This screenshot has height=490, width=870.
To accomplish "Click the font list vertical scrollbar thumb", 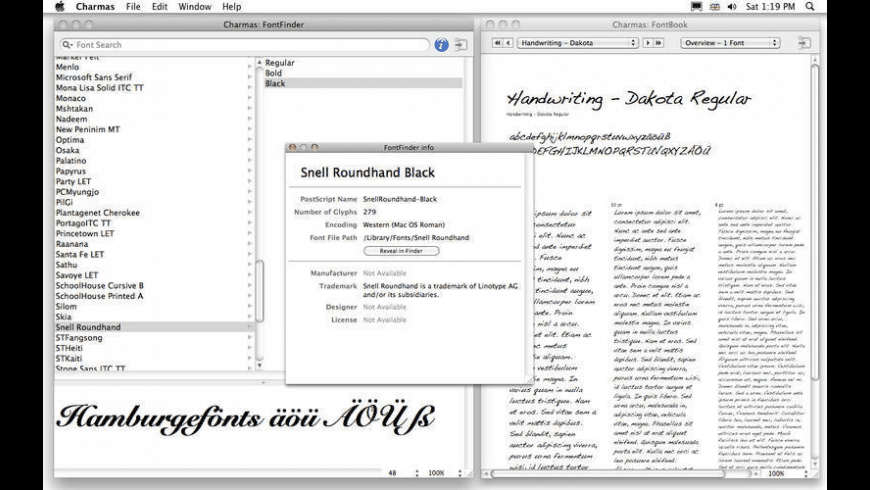I will click(259, 291).
